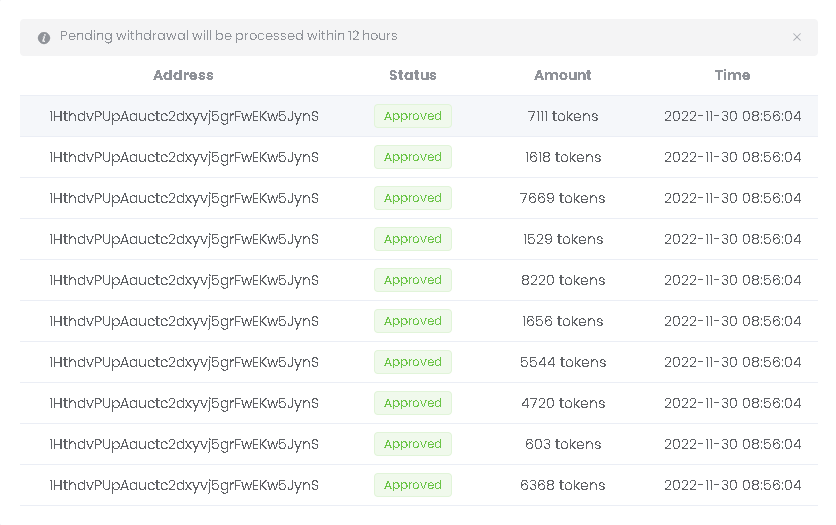Click the 1656 tokens amount cell
836x525 pixels.
(x=563, y=321)
